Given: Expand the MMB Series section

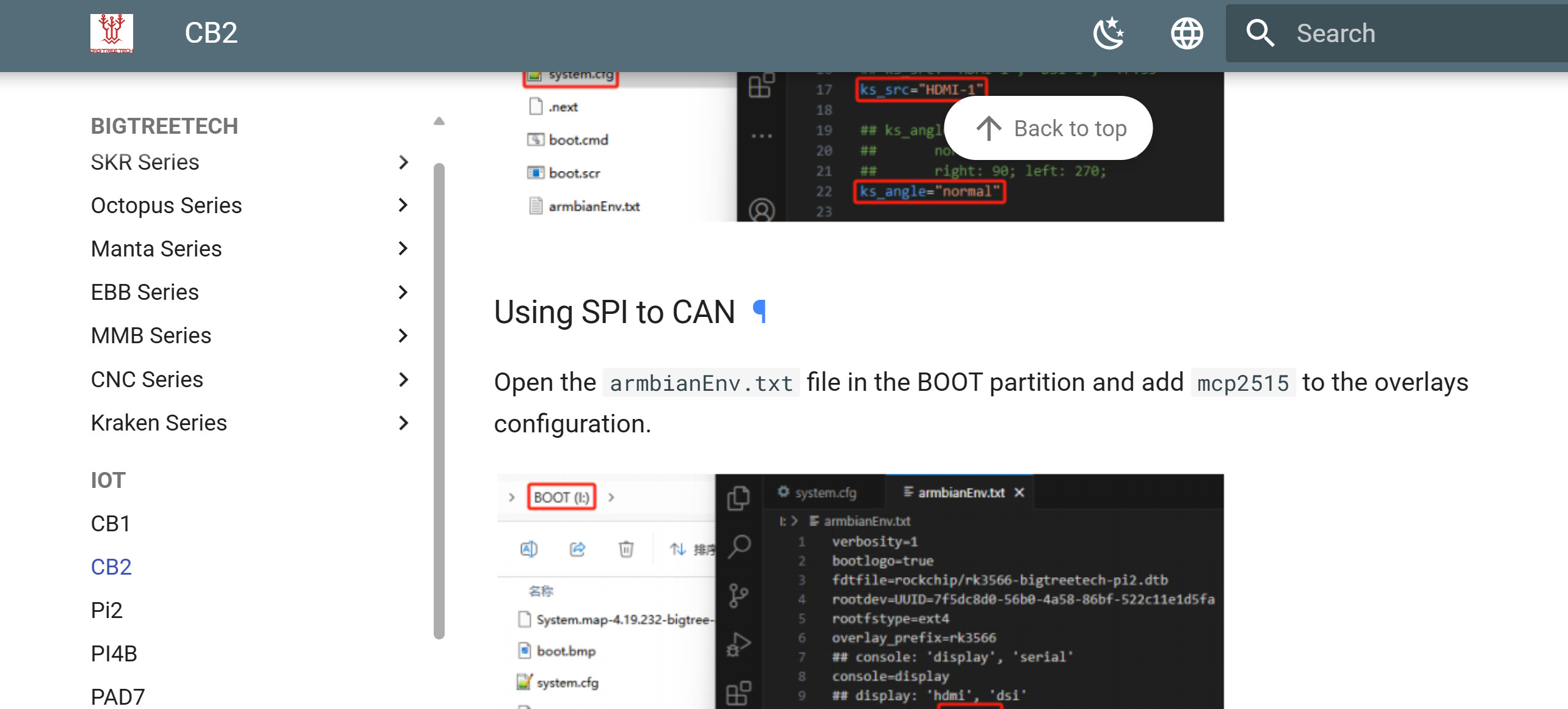Looking at the screenshot, I should (403, 335).
